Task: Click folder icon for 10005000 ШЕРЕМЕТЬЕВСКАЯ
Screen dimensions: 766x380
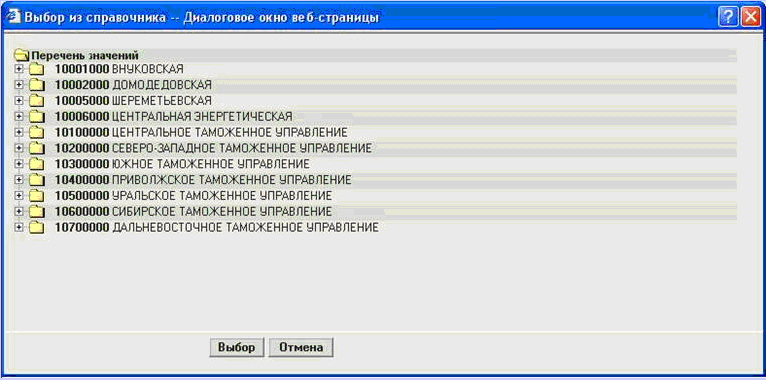Action: pyautogui.click(x=37, y=101)
